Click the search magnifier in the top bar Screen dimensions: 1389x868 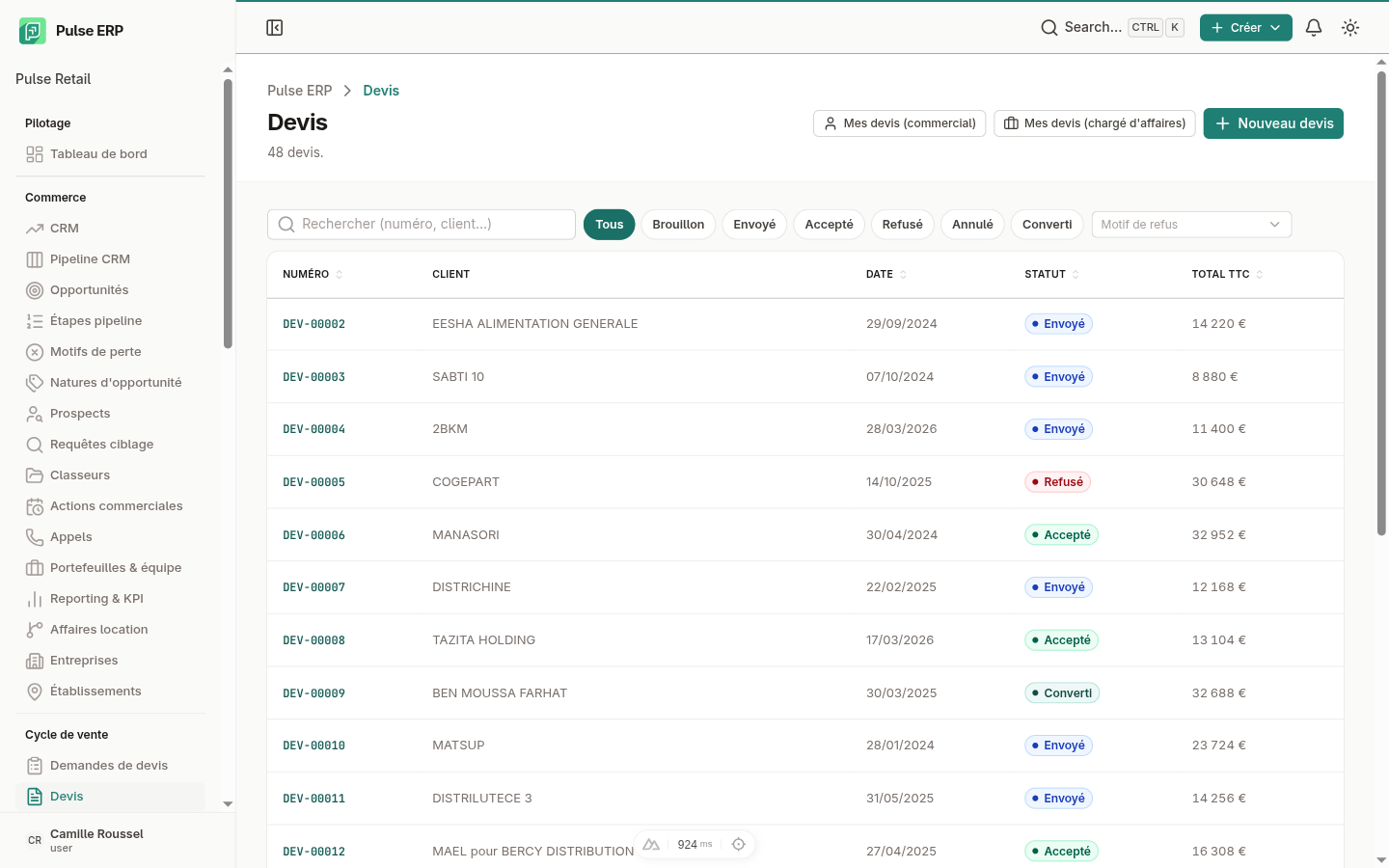(x=1049, y=28)
